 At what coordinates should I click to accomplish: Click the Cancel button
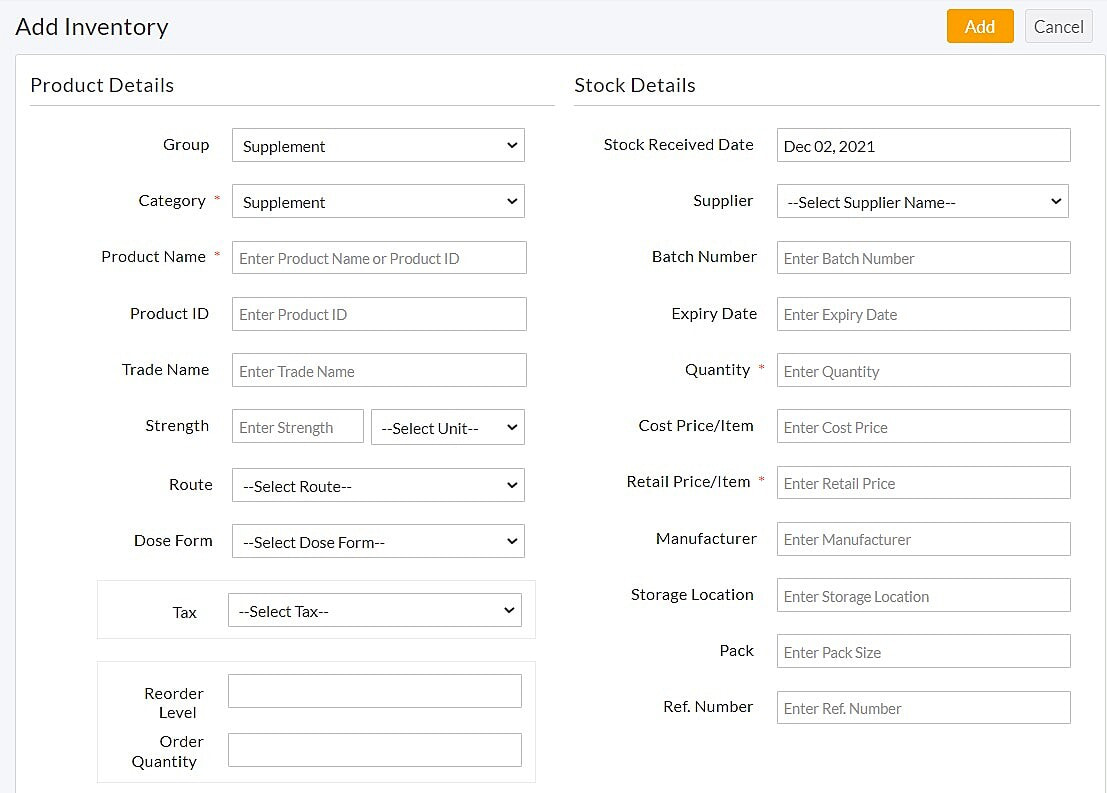[1058, 27]
